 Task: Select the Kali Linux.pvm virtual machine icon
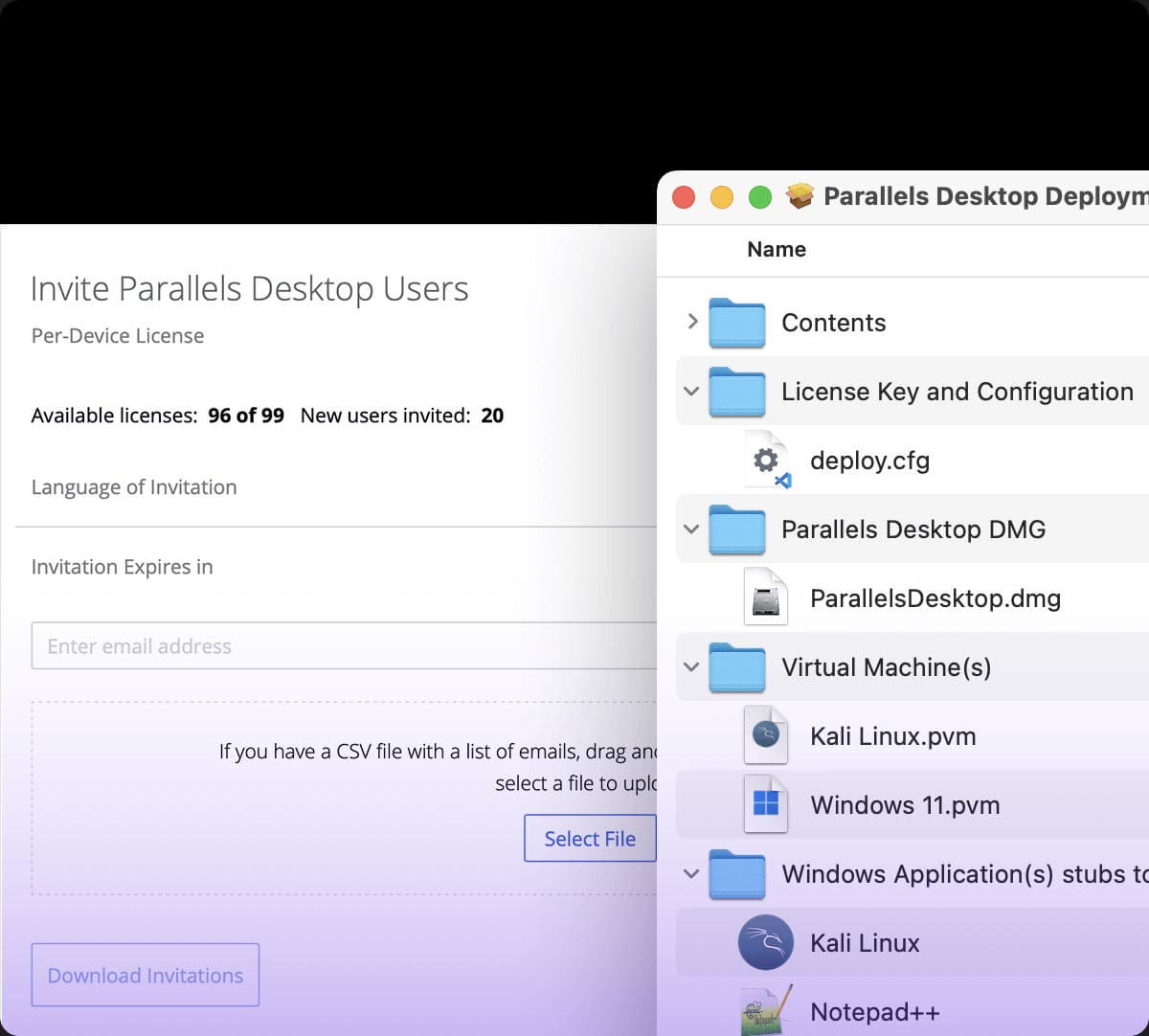coord(765,735)
